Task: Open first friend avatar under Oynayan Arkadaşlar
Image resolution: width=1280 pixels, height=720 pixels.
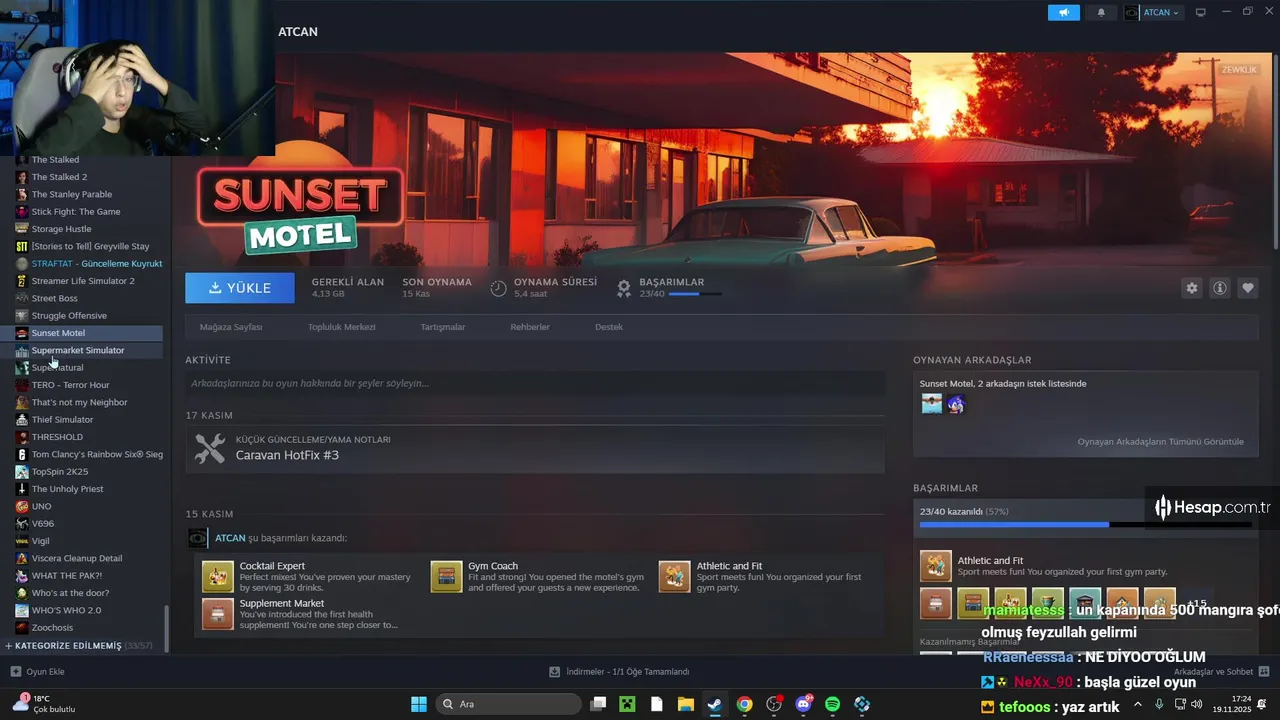Action: (x=932, y=404)
